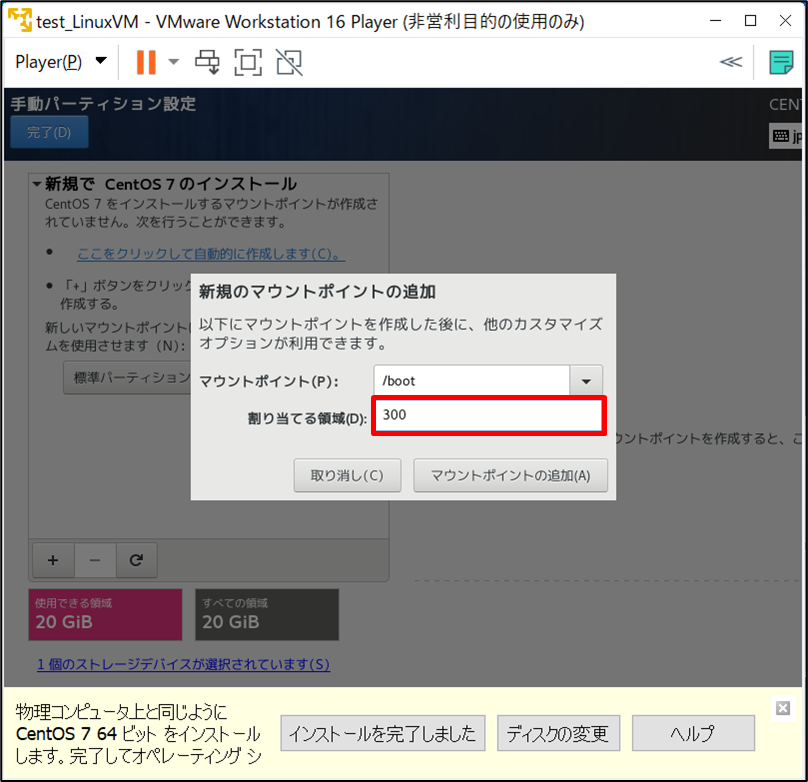
Task: Click the send Ctrl+Alt+Del toolbar icon
Action: point(207,62)
